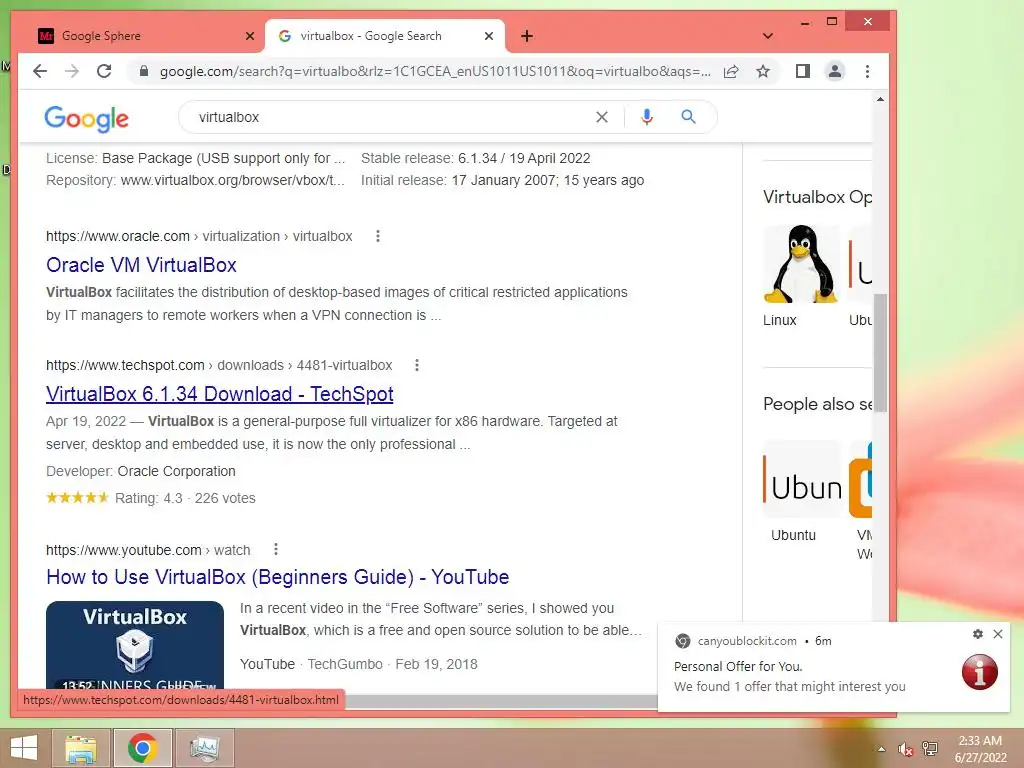Play the VirtualBox Beginners Guide video thumbnail

point(135,645)
